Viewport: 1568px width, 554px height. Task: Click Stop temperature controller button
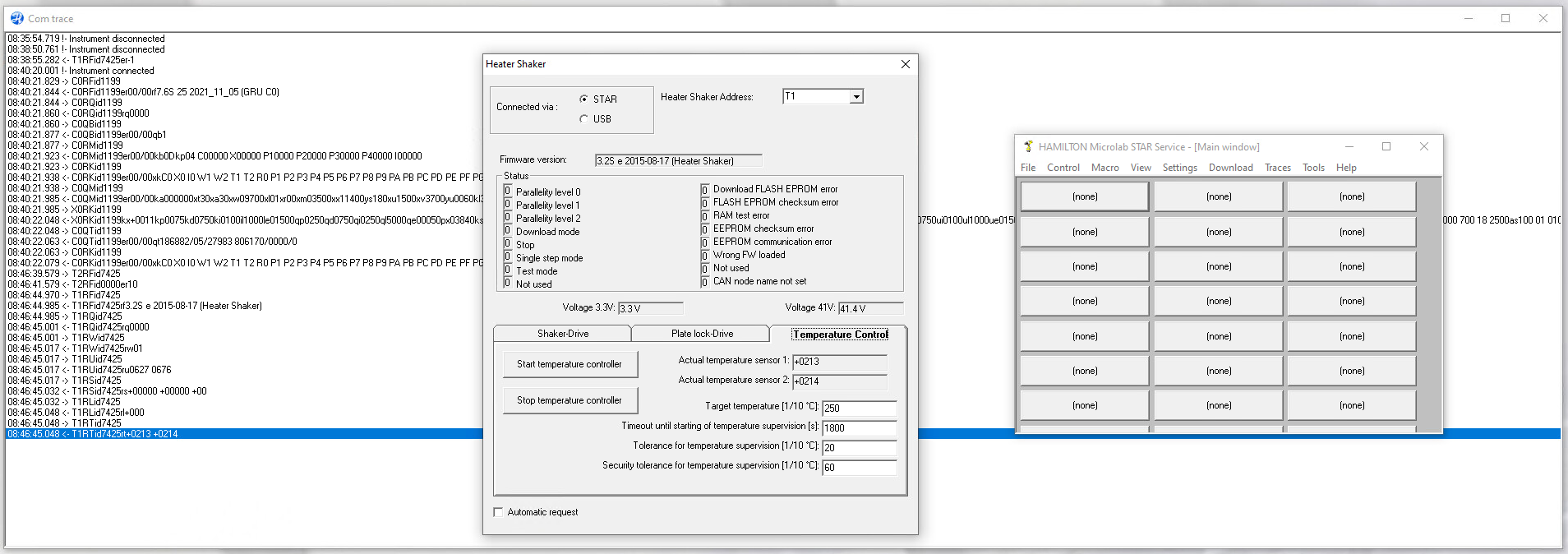tap(570, 400)
